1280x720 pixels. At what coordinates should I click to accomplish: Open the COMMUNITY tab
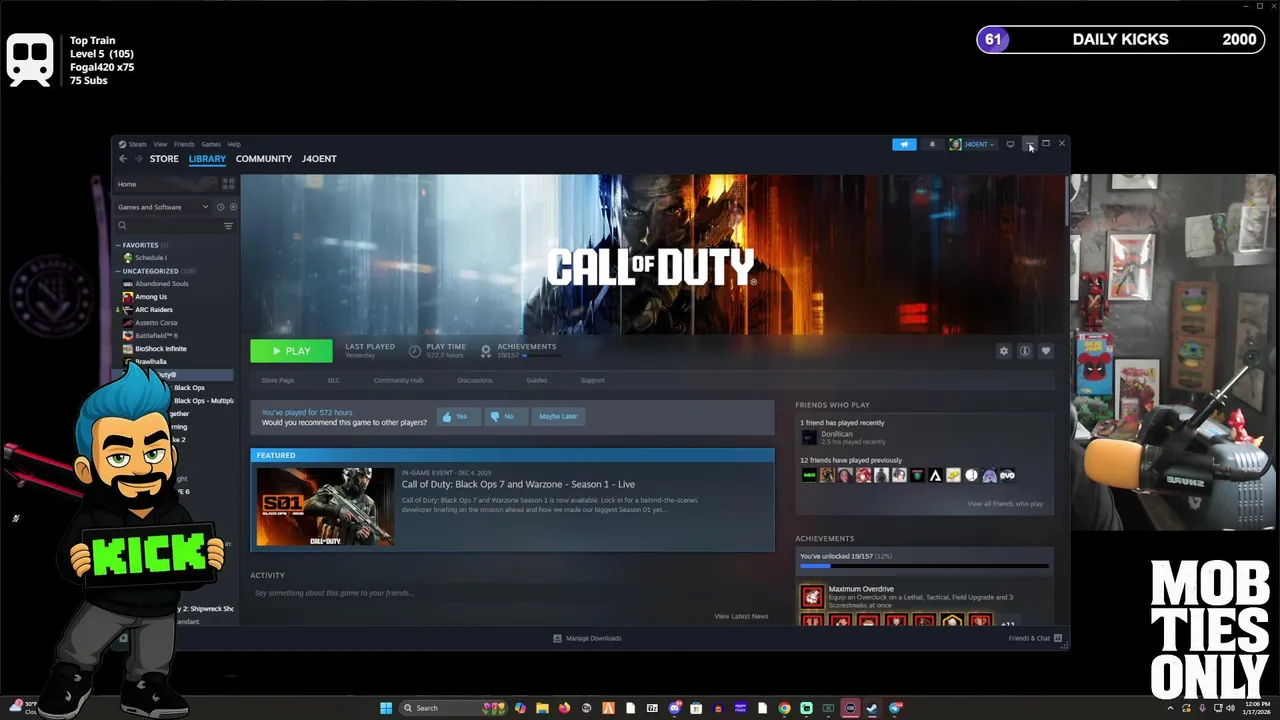point(264,159)
